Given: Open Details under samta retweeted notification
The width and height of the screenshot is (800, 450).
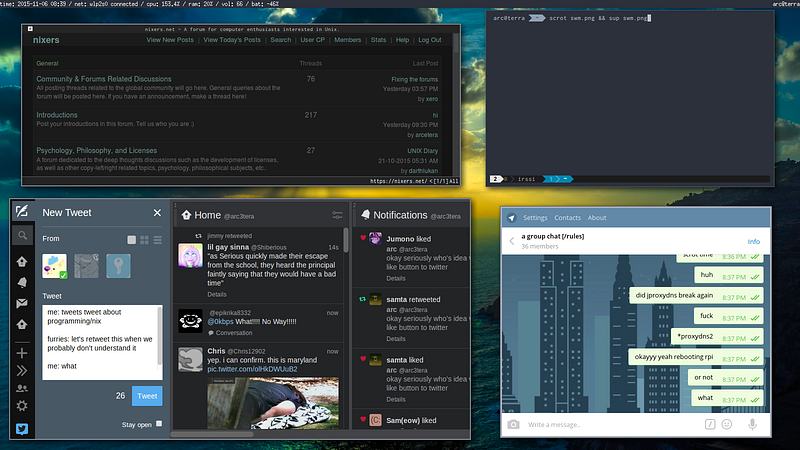Looking at the screenshot, I should click(396, 339).
